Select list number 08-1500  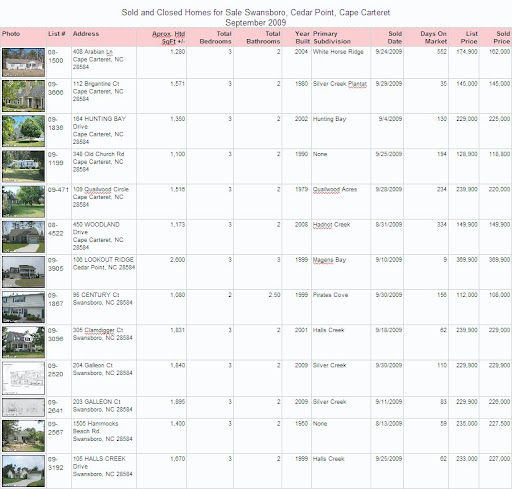click(x=55, y=56)
